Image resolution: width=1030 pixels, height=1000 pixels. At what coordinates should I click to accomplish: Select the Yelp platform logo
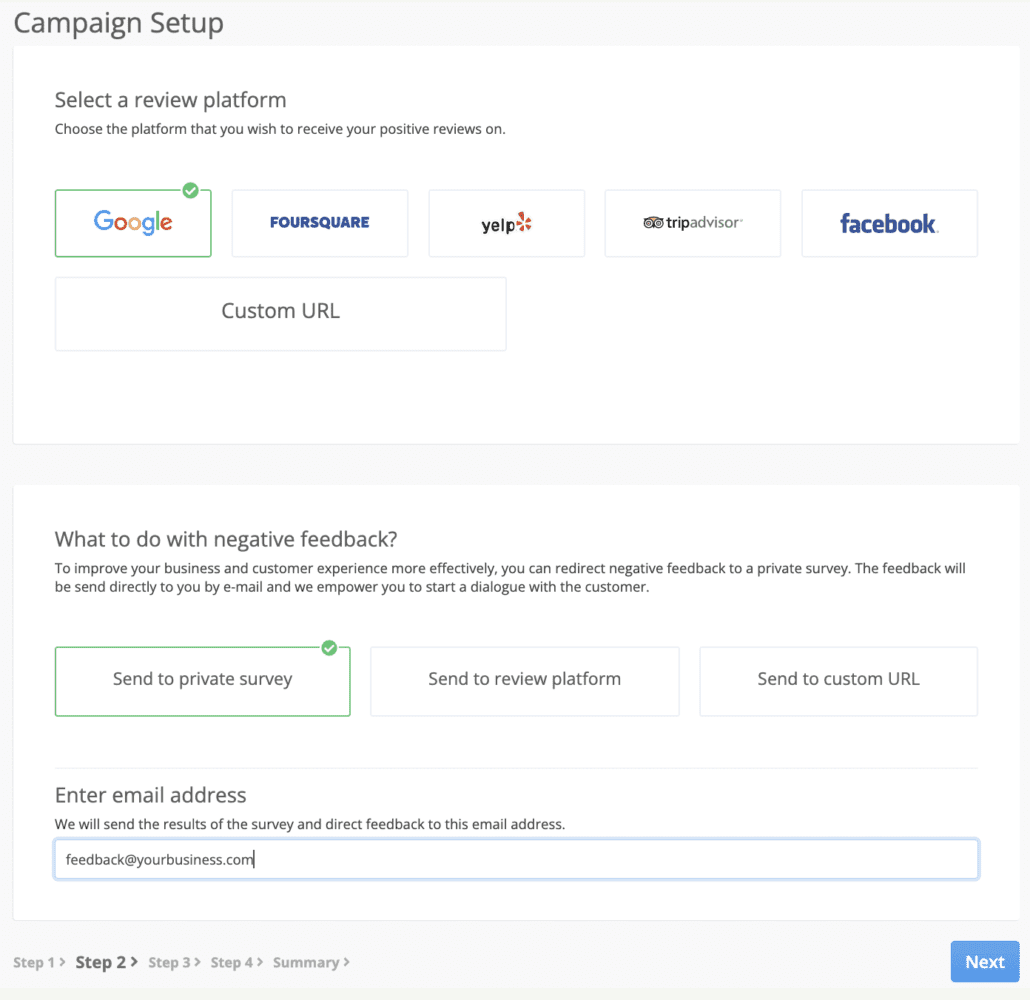pyautogui.click(x=506, y=223)
